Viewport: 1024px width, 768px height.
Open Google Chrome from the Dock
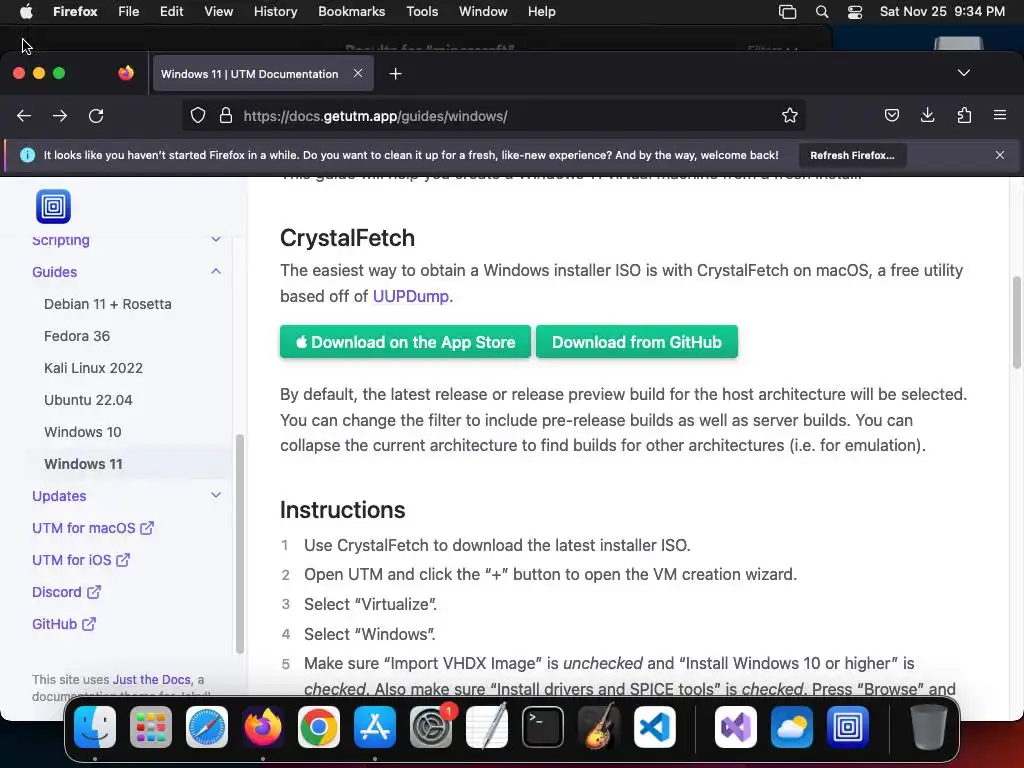coord(319,727)
